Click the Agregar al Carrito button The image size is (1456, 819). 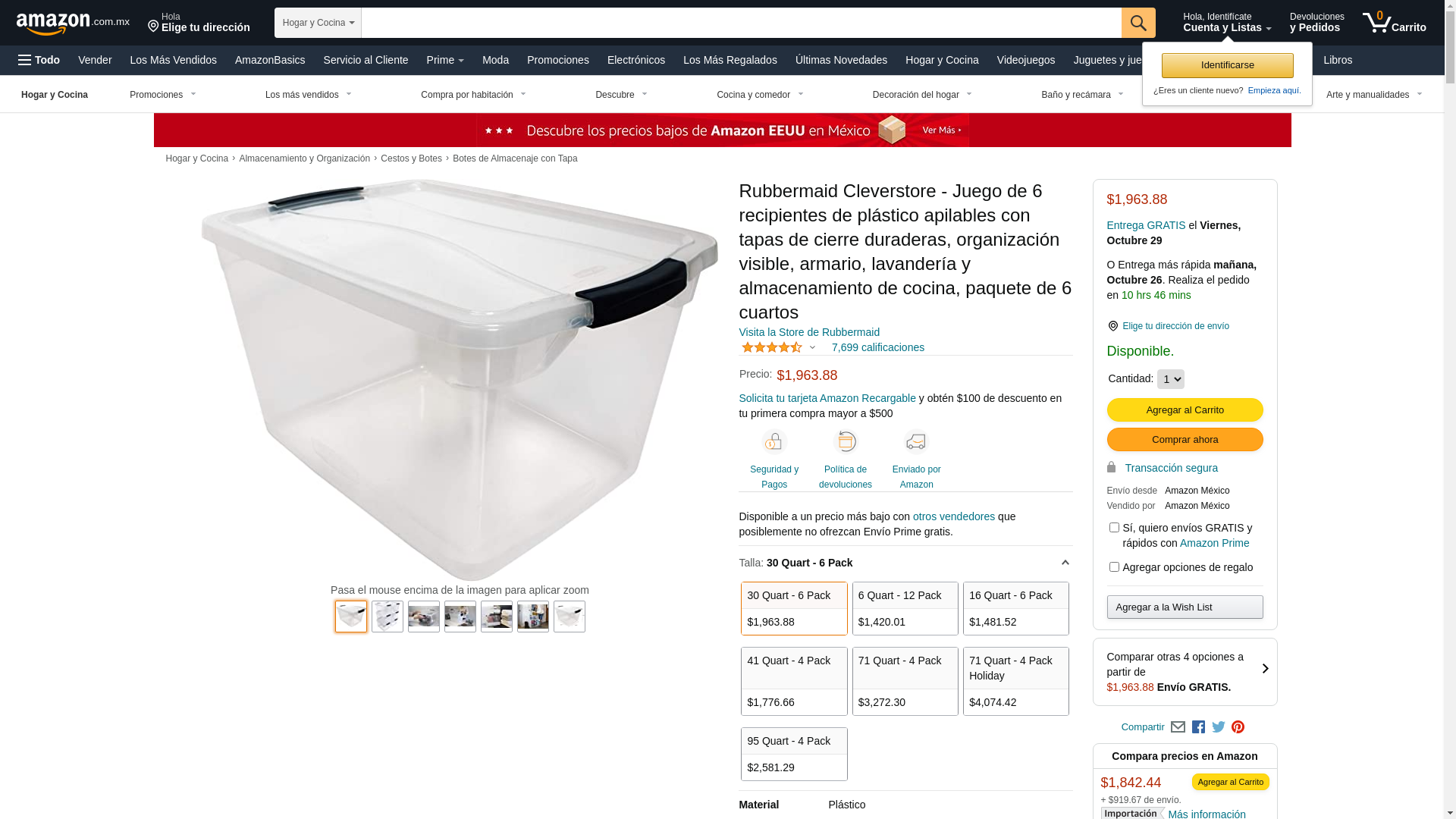[x=1185, y=410]
